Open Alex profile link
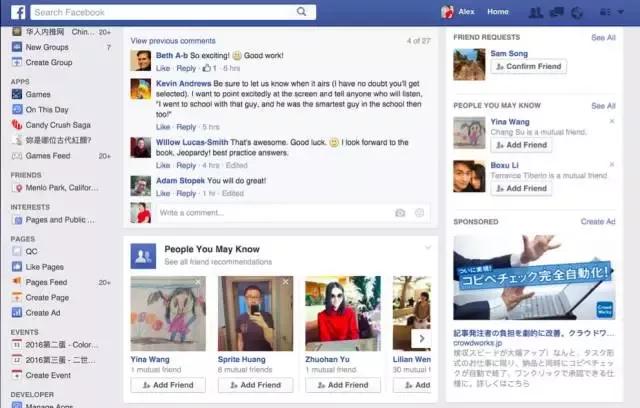The height and width of the screenshot is (408, 640). coord(466,12)
